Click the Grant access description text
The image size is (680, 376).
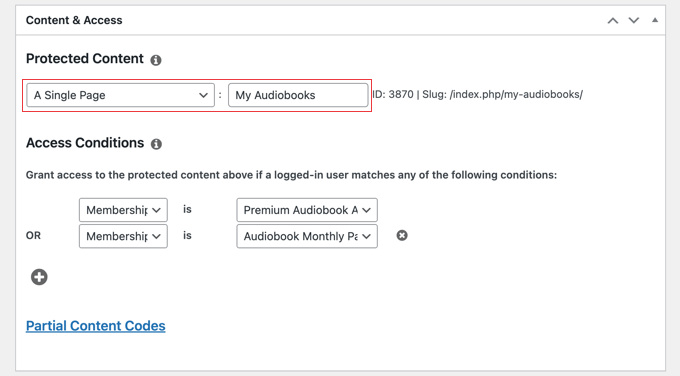coord(291,175)
